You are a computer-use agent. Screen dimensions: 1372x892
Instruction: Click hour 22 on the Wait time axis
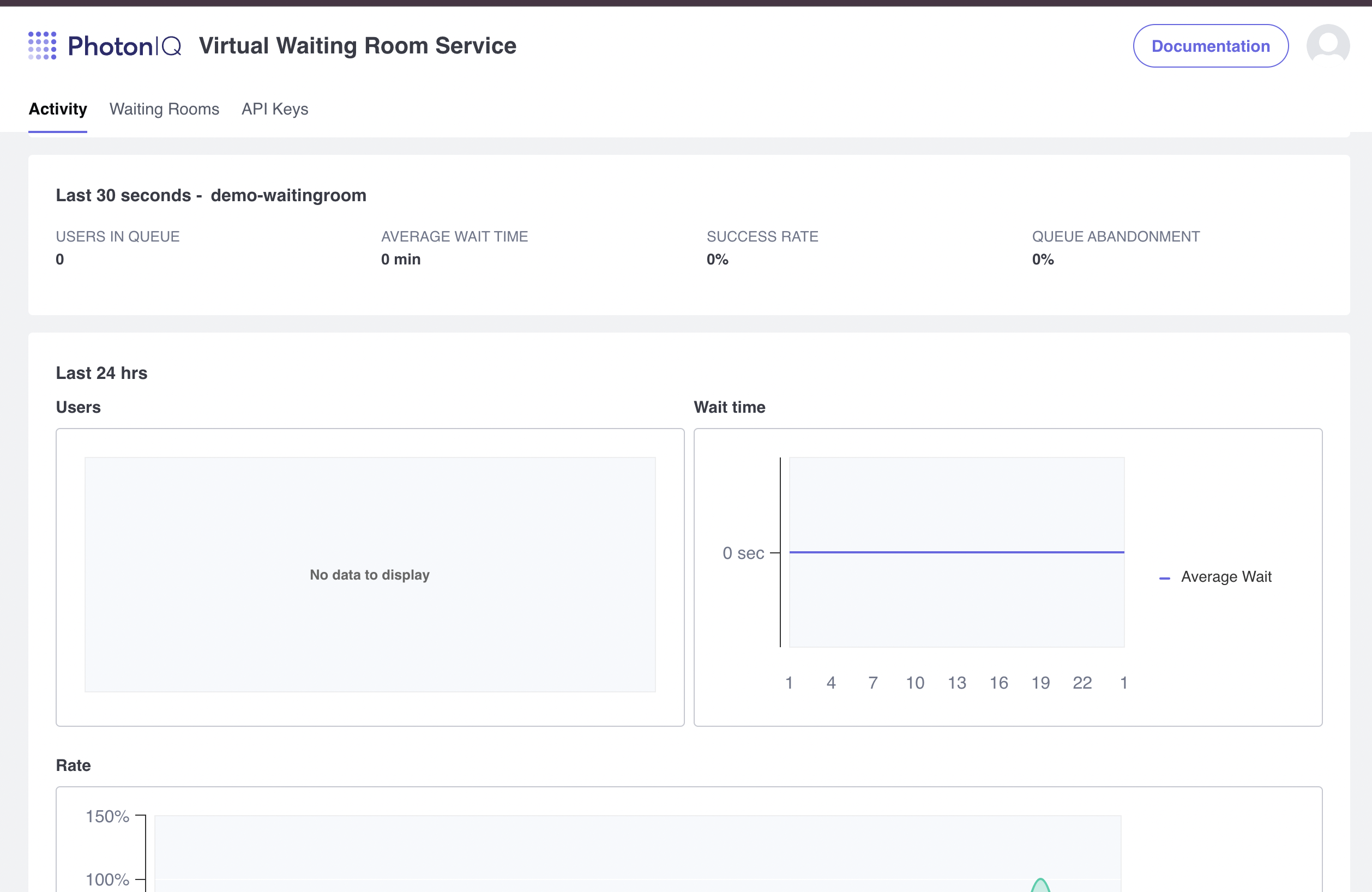click(1081, 683)
